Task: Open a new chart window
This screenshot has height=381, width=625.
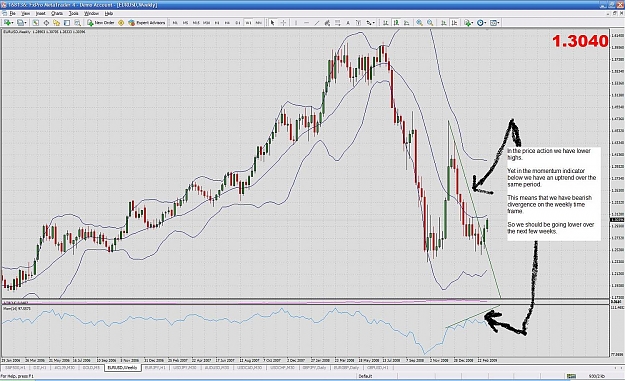Action: [x=7, y=23]
